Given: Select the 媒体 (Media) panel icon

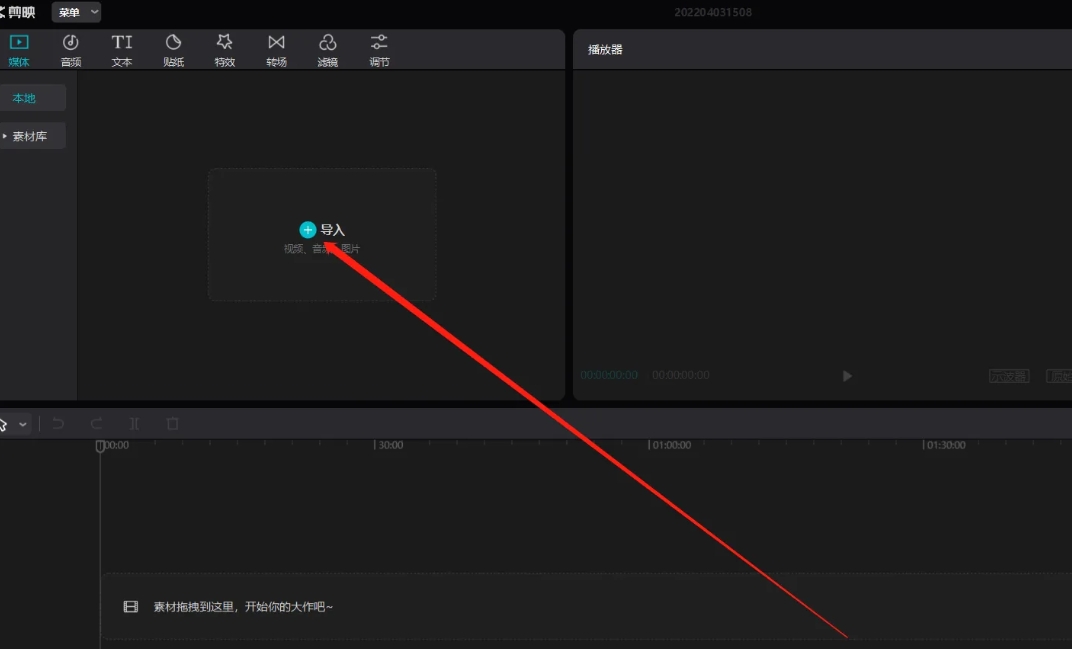Looking at the screenshot, I should (x=19, y=50).
